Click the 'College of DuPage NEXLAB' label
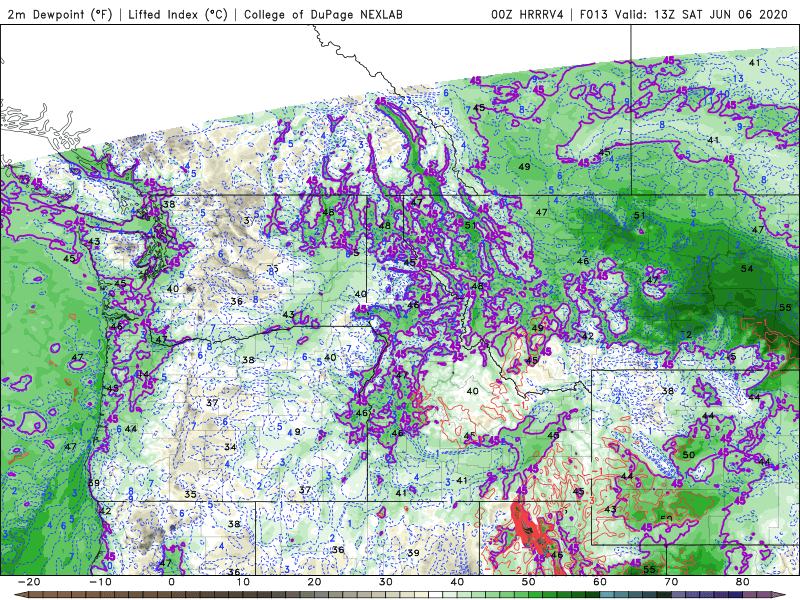This screenshot has height=600, width=800. click(x=323, y=14)
